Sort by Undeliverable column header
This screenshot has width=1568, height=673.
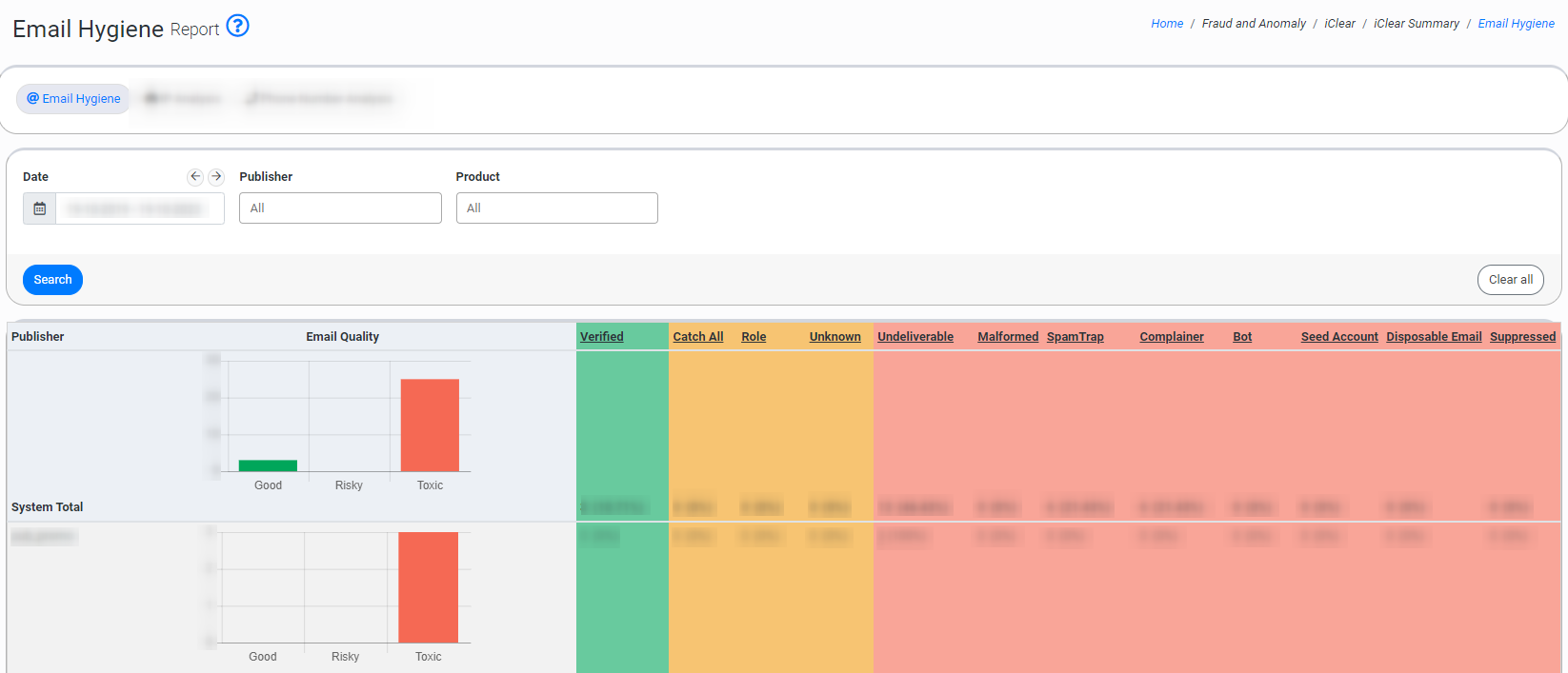coord(915,337)
